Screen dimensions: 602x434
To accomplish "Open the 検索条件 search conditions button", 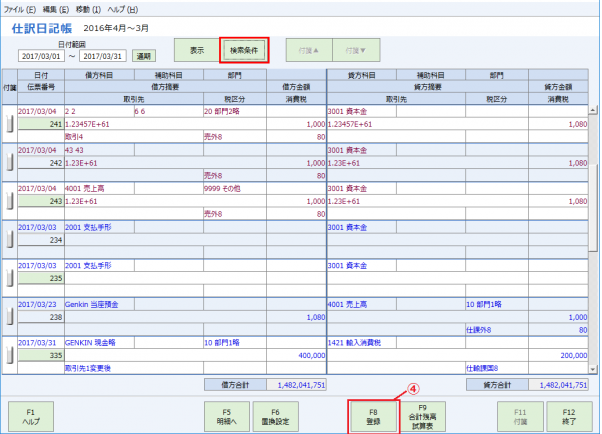I will coord(245,48).
